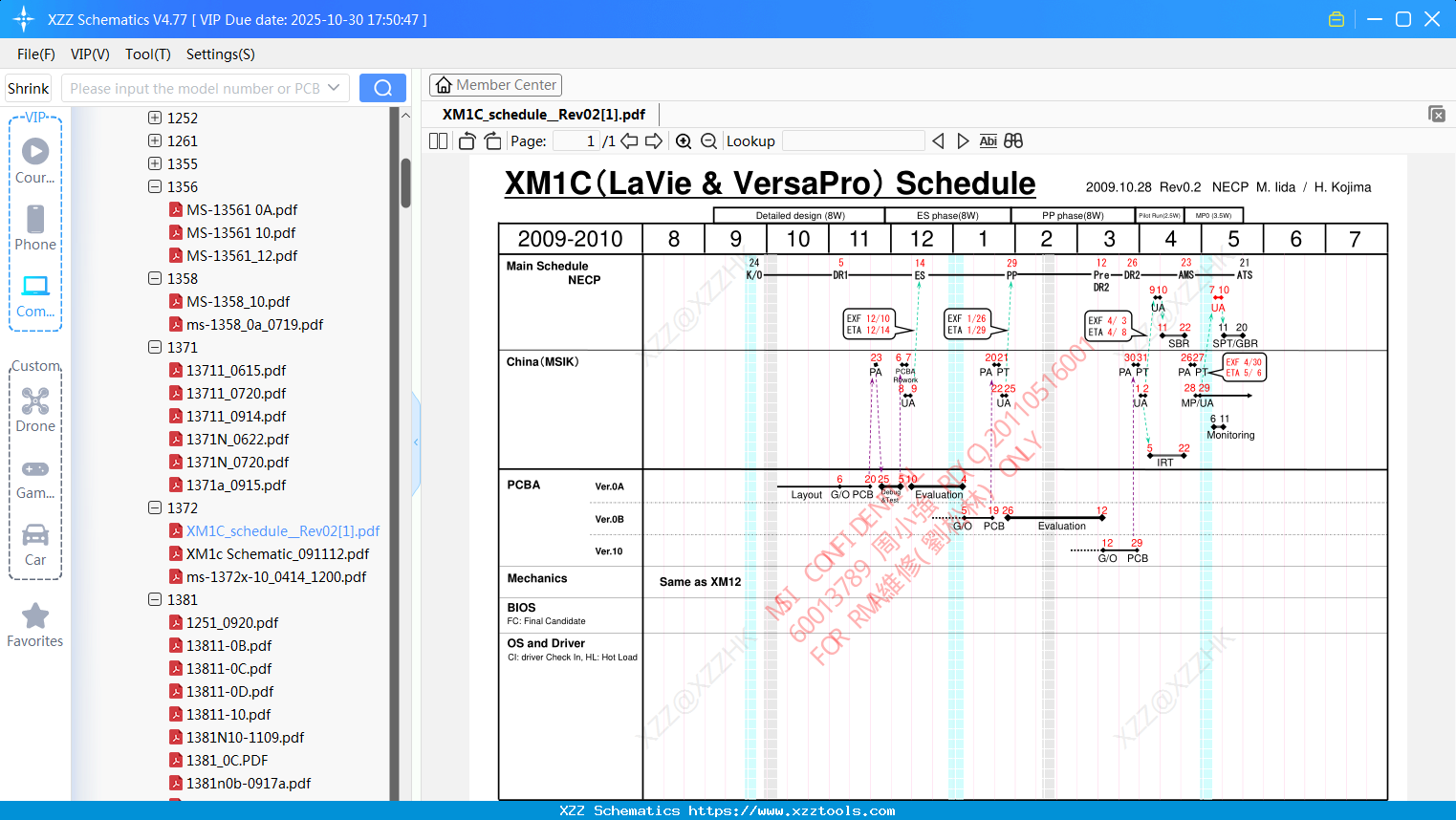This screenshot has width=1456, height=820.
Task: Expand the 1252 folder
Action: [x=155, y=118]
